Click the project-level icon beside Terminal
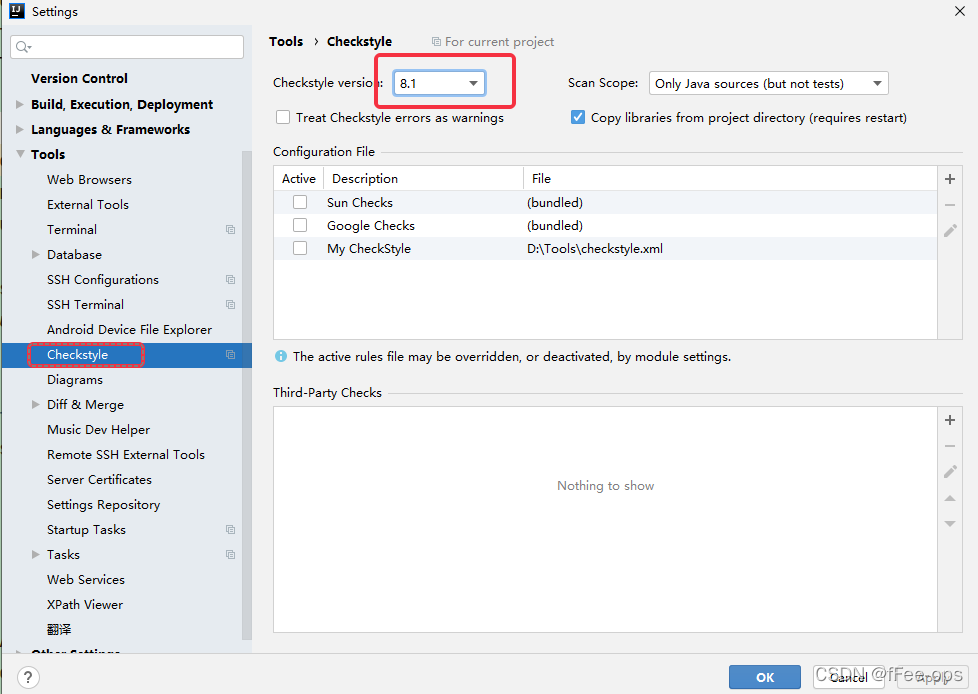The height and width of the screenshot is (694, 978). 230,229
